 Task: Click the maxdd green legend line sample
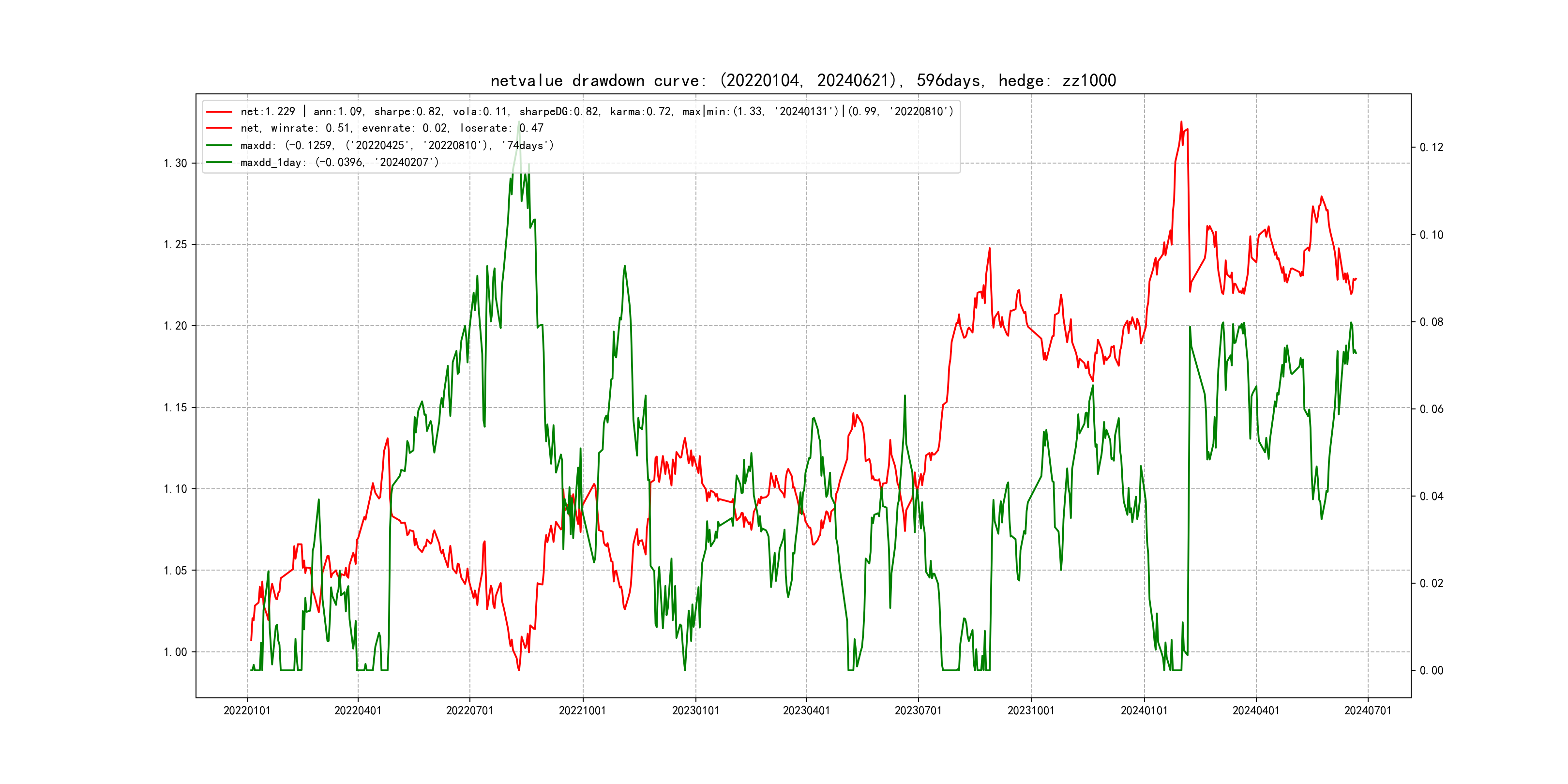(x=219, y=146)
